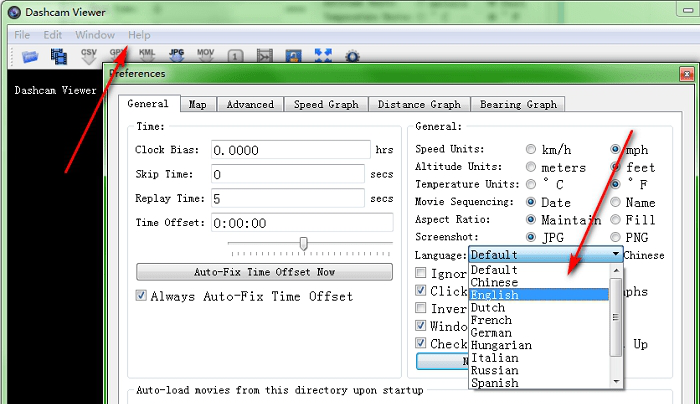Select the General tab
This screenshot has height=420, width=700.
pos(148,104)
